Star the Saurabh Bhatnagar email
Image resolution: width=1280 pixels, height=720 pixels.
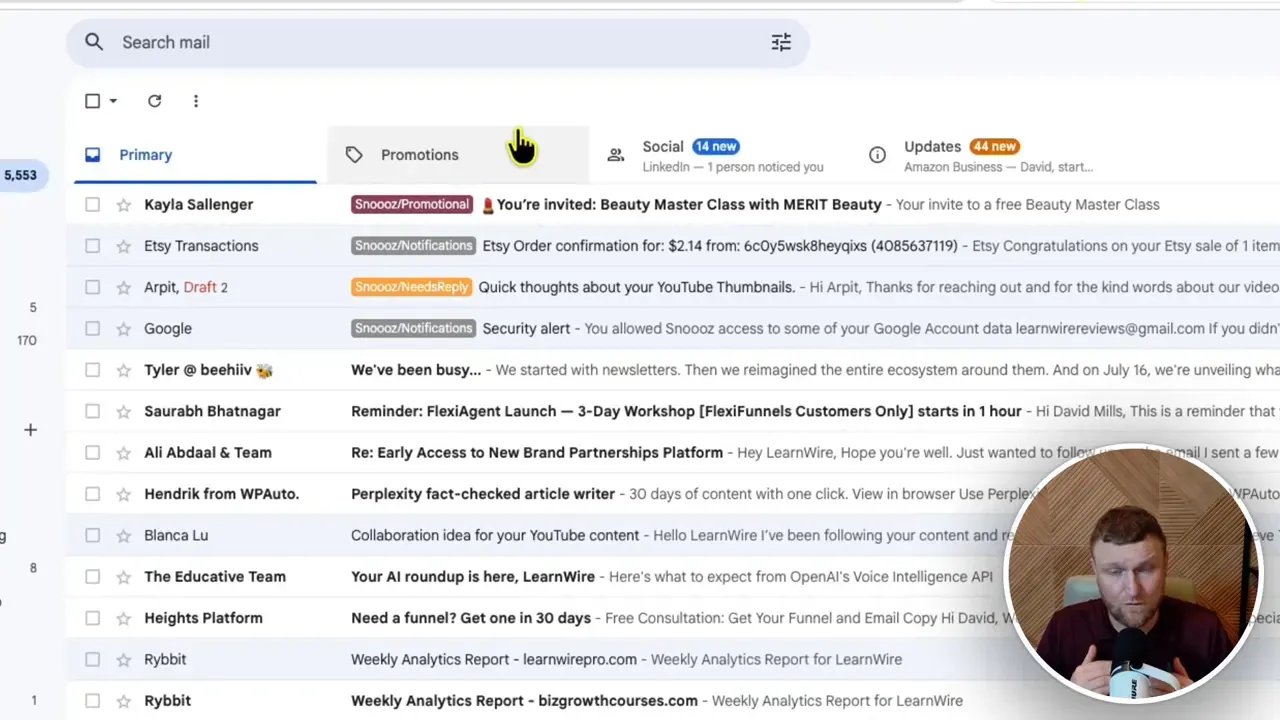coord(124,411)
